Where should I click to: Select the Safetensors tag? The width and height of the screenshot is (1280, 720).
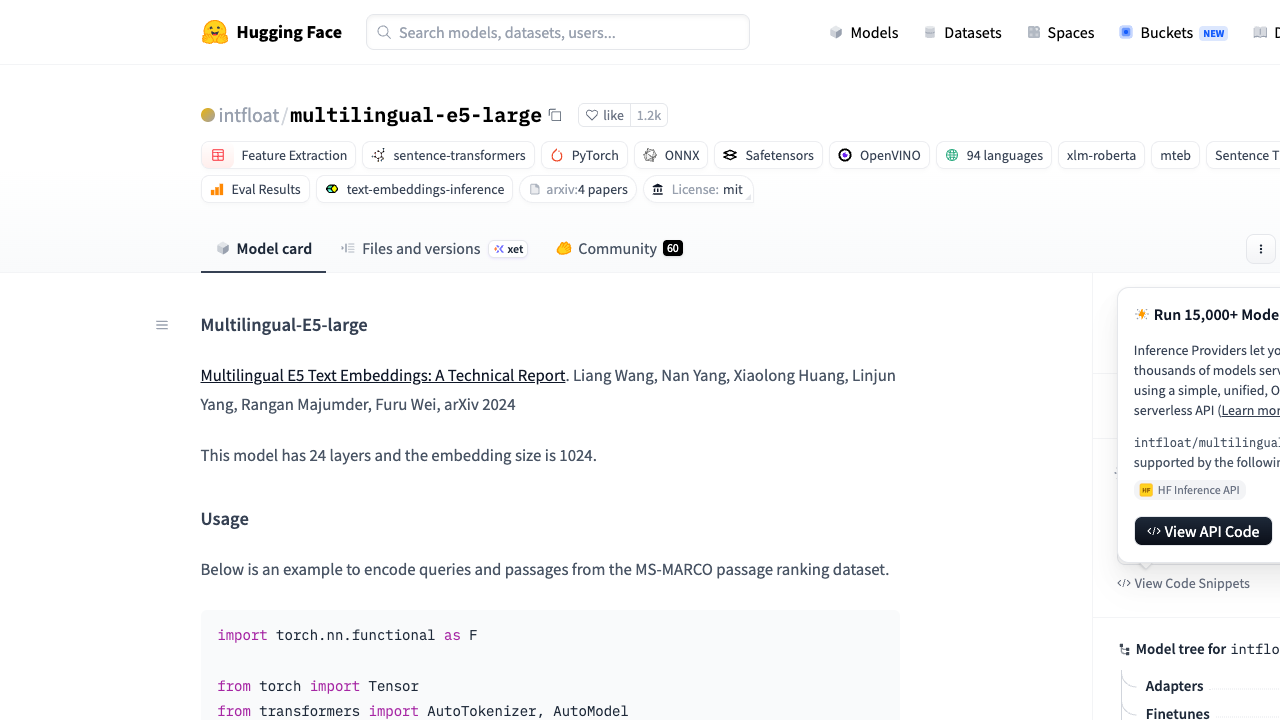pyautogui.click(x=768, y=155)
